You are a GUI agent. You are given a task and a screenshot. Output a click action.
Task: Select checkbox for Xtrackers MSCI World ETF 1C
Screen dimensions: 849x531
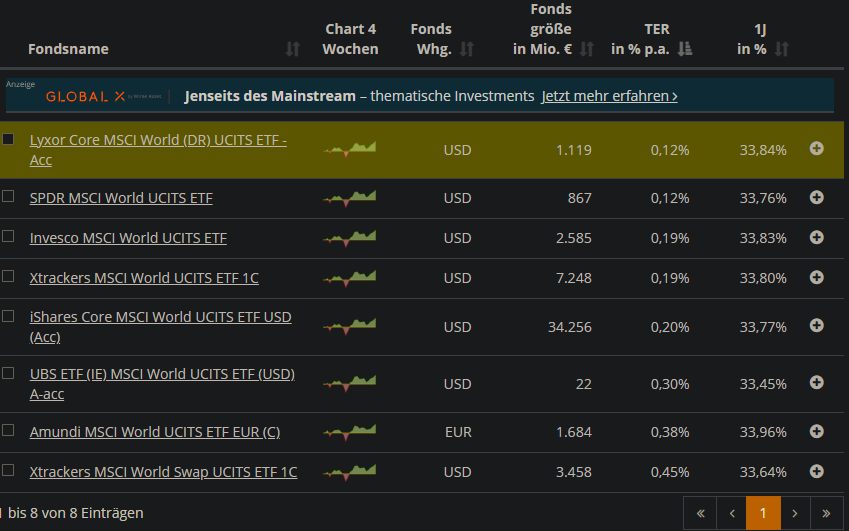(8, 276)
